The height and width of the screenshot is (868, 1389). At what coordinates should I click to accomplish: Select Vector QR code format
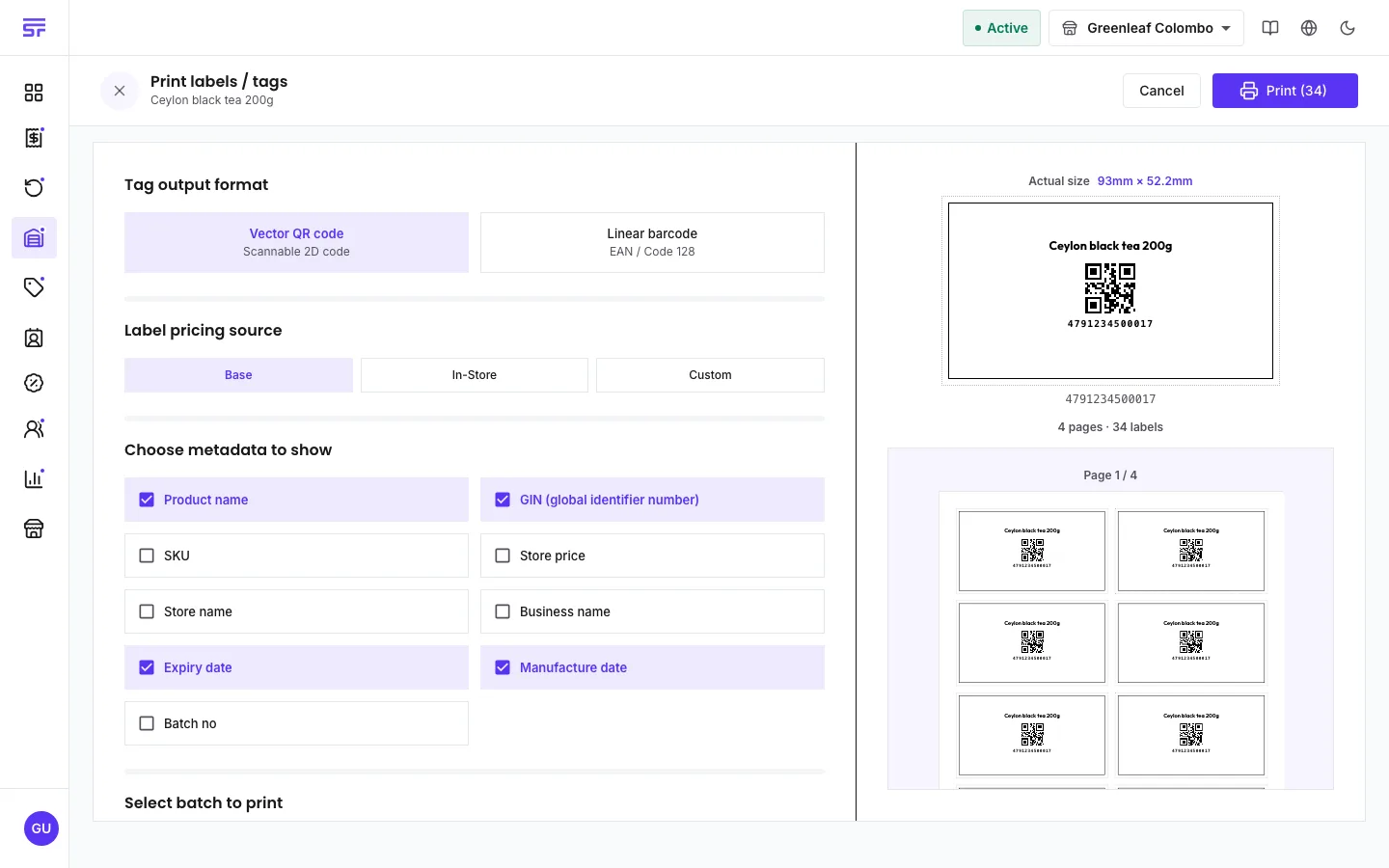click(296, 242)
